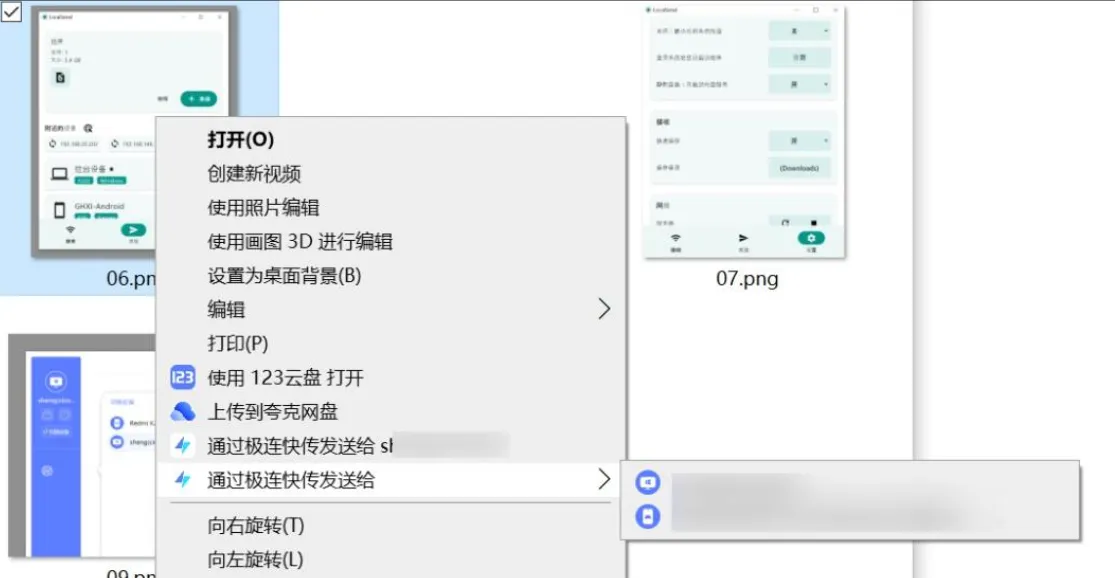Viewport: 1115px width, 578px height.
Task: Choose 创建新视频 from the context menu
Action: pyautogui.click(x=254, y=173)
